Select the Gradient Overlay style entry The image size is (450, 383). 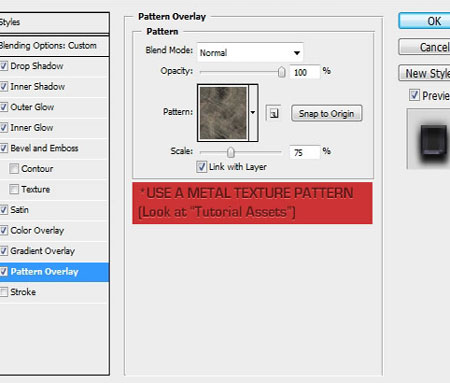pyautogui.click(x=43, y=251)
